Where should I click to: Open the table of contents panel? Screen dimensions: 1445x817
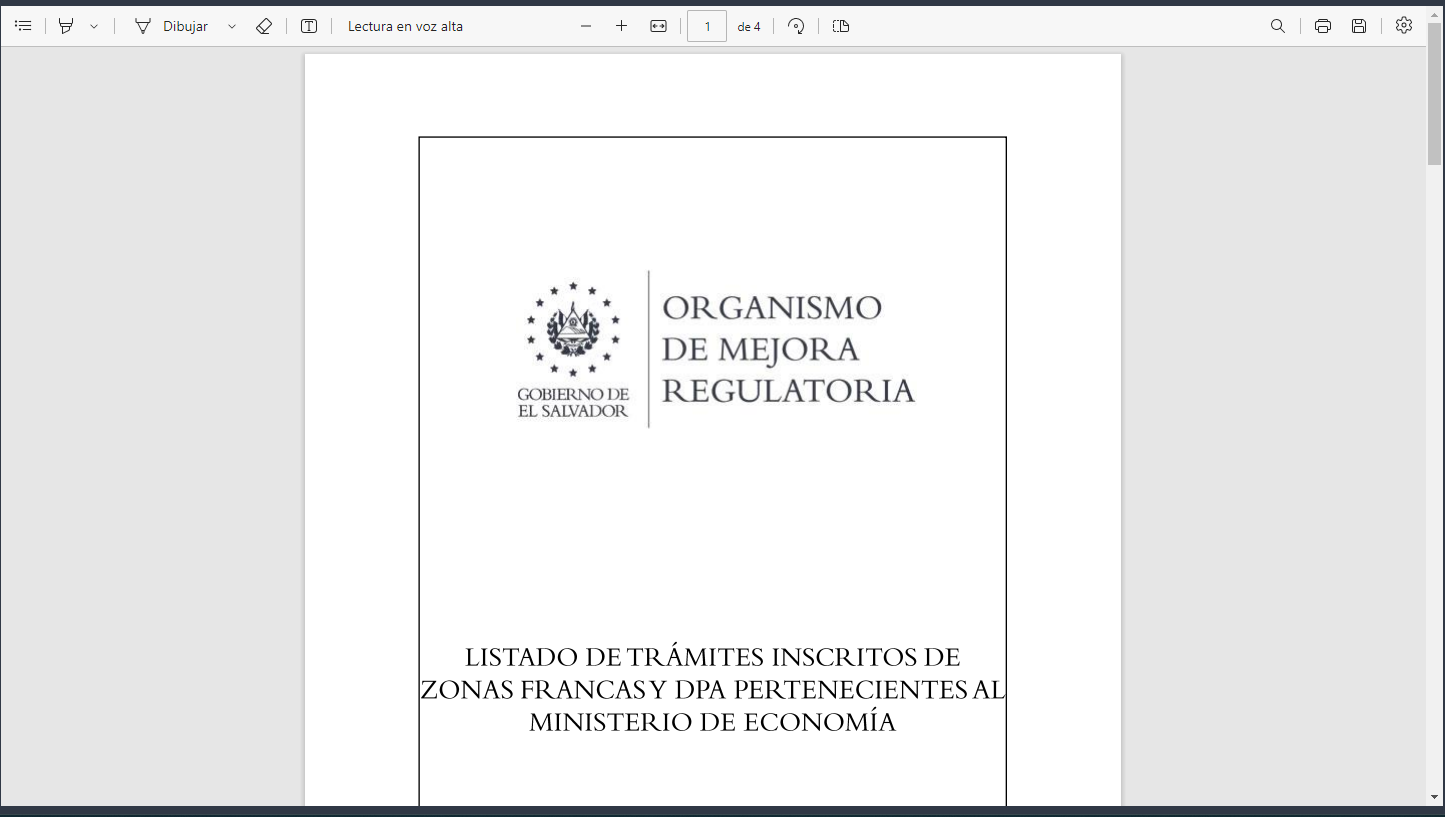(23, 26)
